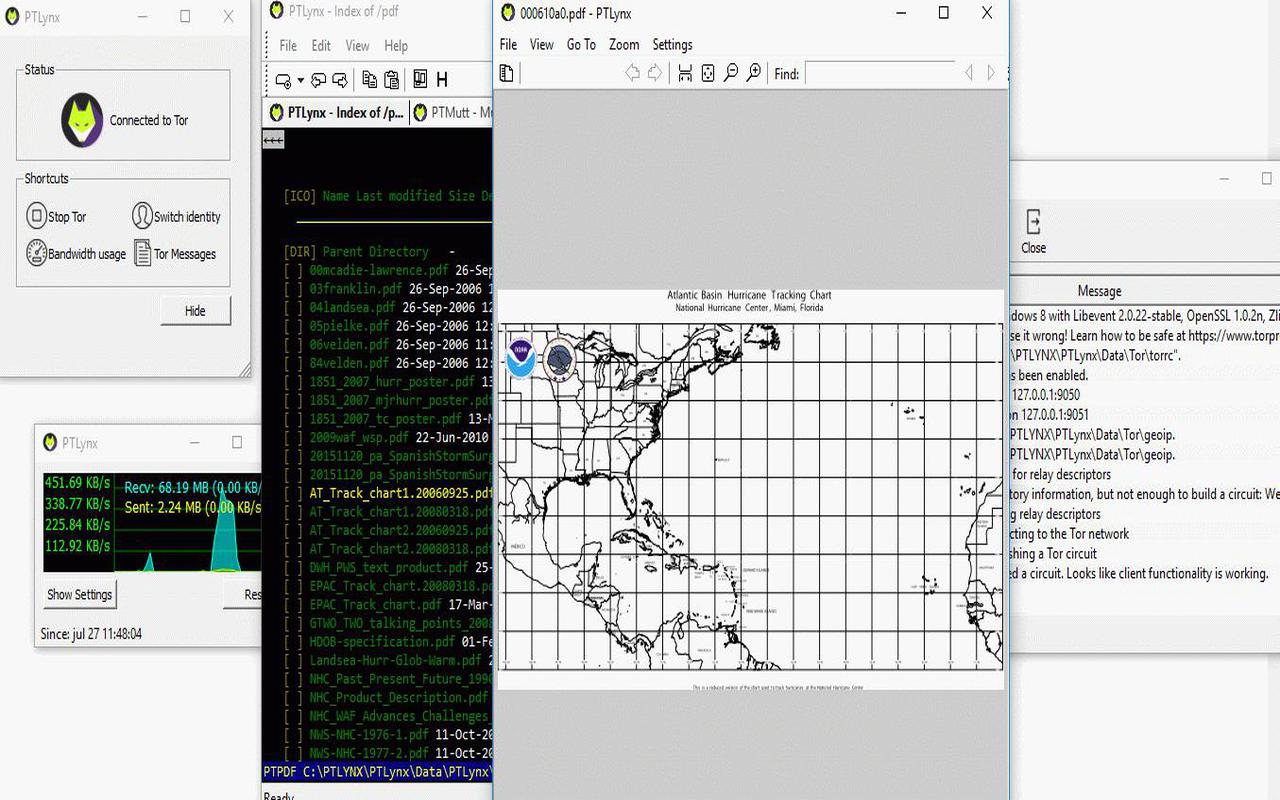Select the fit width icon in PDF viewer

coord(685,73)
